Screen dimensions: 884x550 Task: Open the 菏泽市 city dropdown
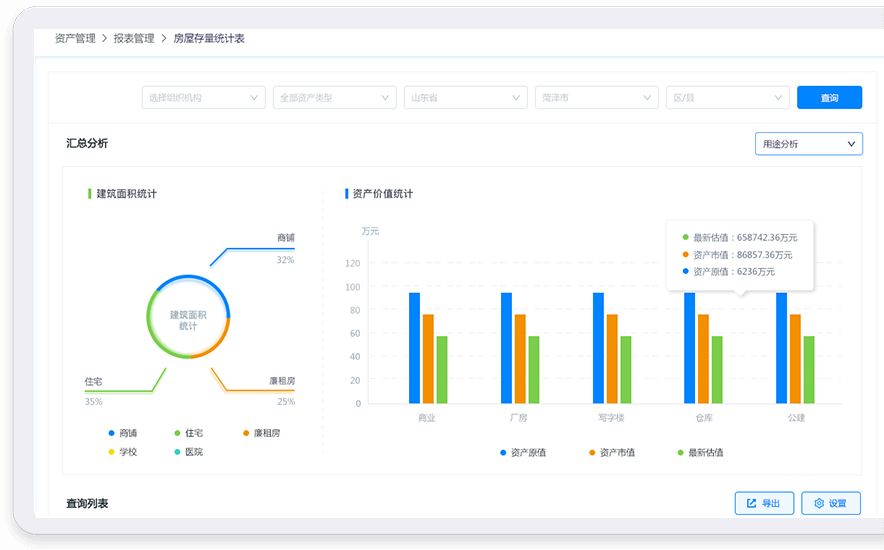pyautogui.click(x=596, y=97)
